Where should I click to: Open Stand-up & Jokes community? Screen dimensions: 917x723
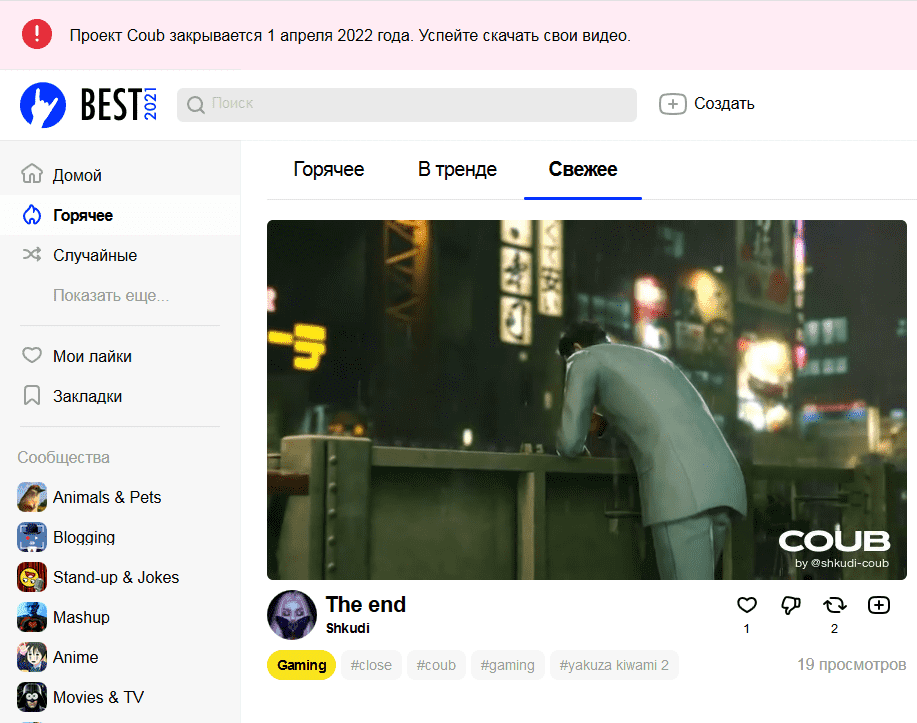[116, 577]
